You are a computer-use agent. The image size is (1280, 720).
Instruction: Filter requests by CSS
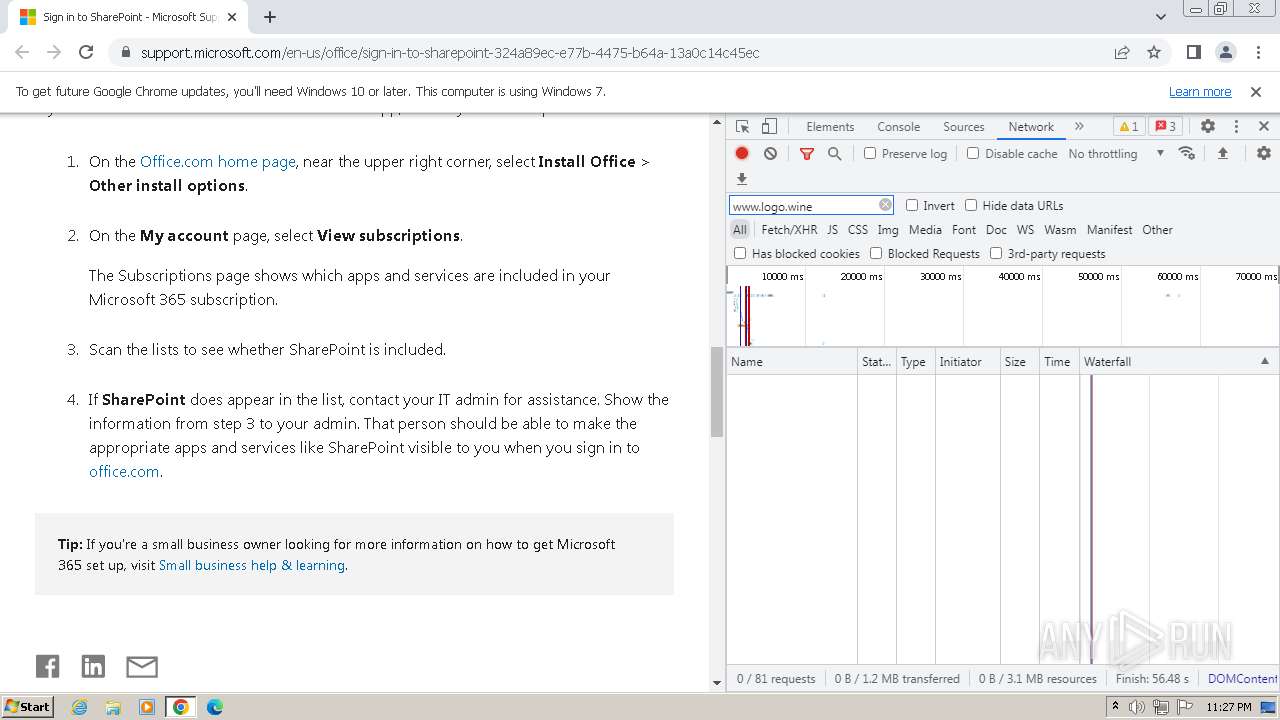(x=858, y=229)
